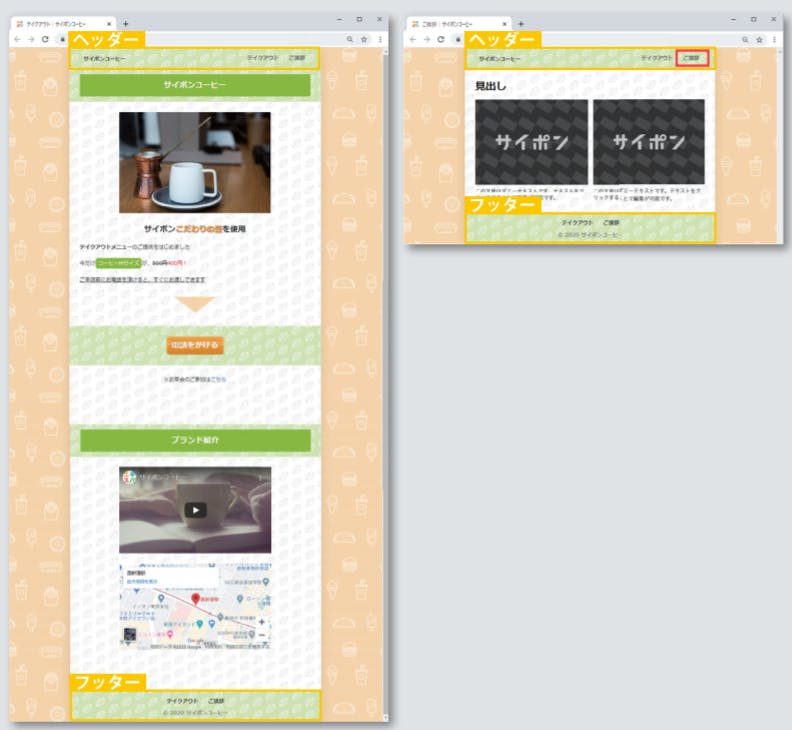
Task: Open the Chrome three-dot menu in right window
Action: (774, 39)
